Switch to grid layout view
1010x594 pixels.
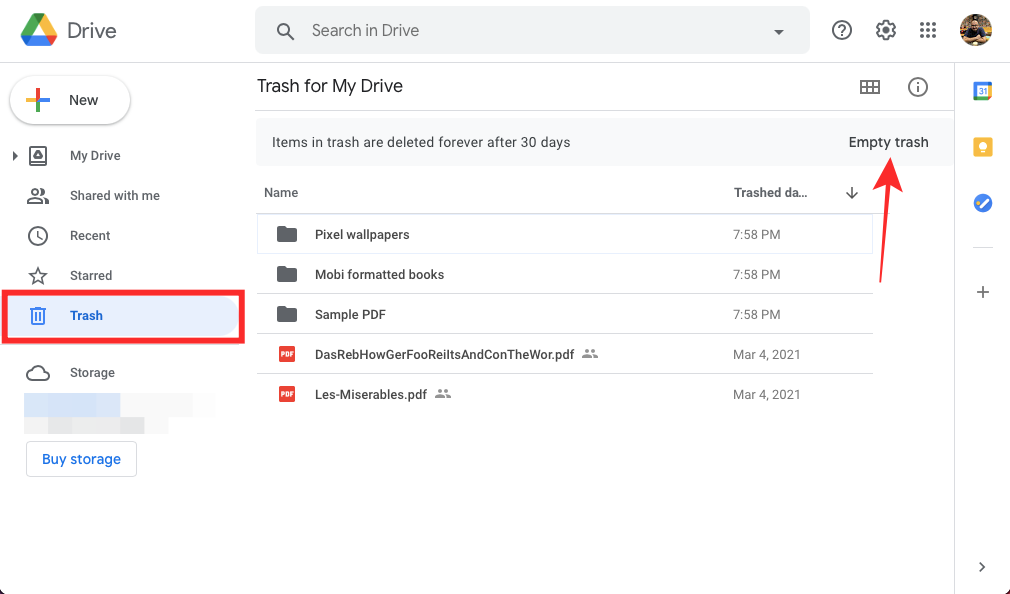[870, 87]
